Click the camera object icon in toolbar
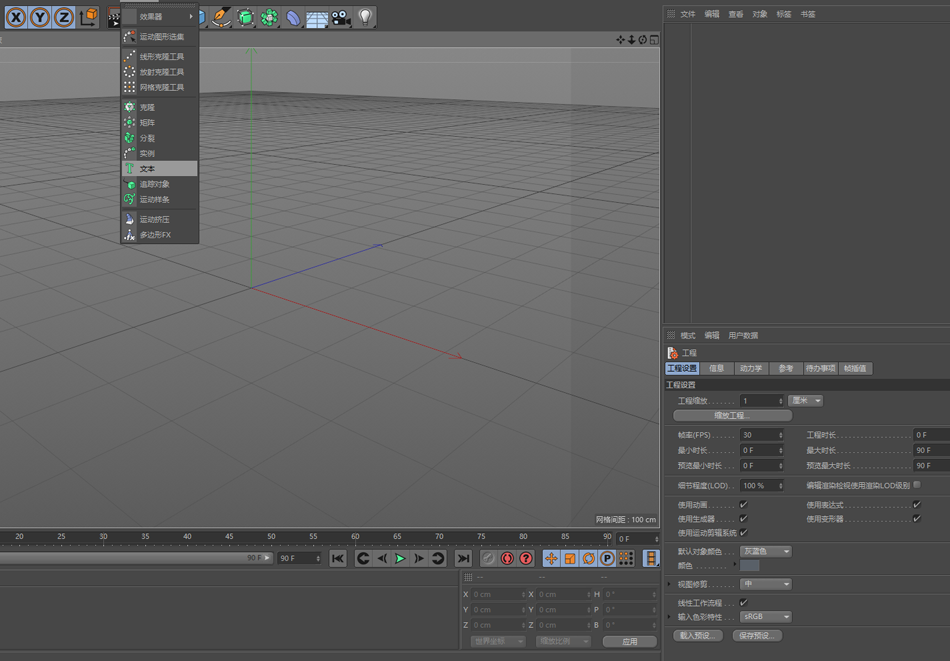This screenshot has width=950, height=661. point(341,18)
